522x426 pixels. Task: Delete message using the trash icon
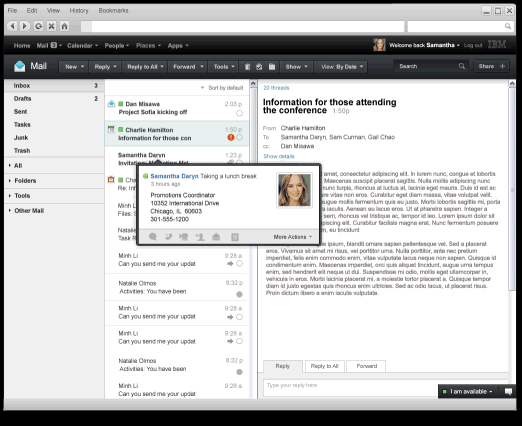(247, 67)
